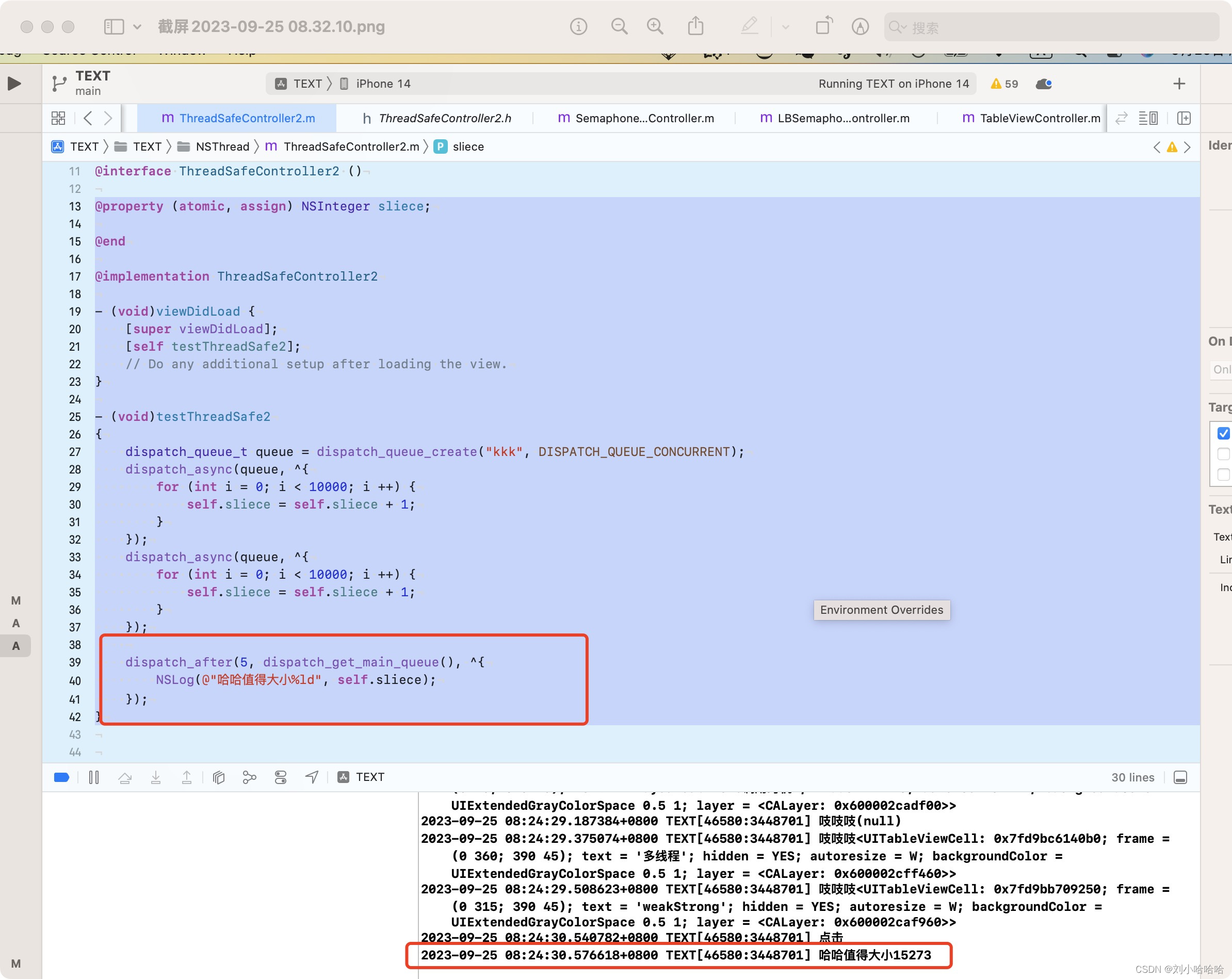Click the Simulate Location arrow icon

point(312,777)
